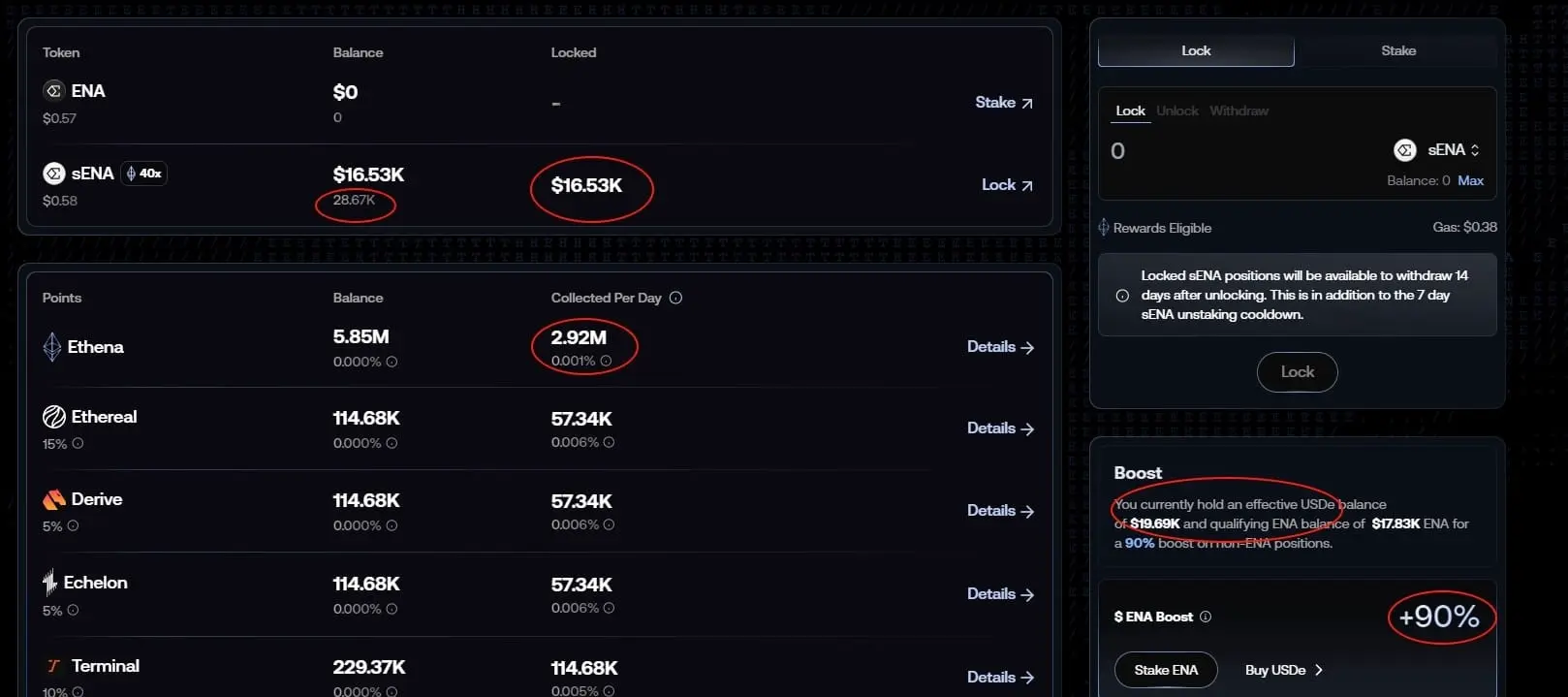Viewport: 1568px width, 697px height.
Task: Select the Withdraw sub-tab
Action: (1239, 111)
